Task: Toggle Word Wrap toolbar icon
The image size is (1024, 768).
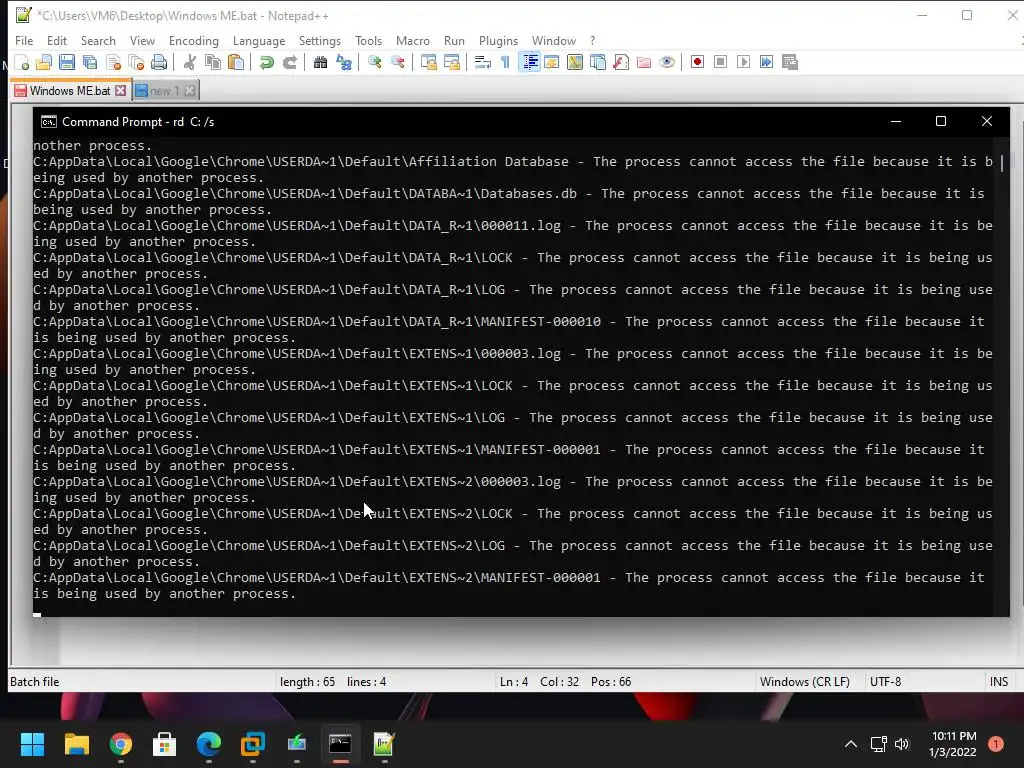Action: 483,63
